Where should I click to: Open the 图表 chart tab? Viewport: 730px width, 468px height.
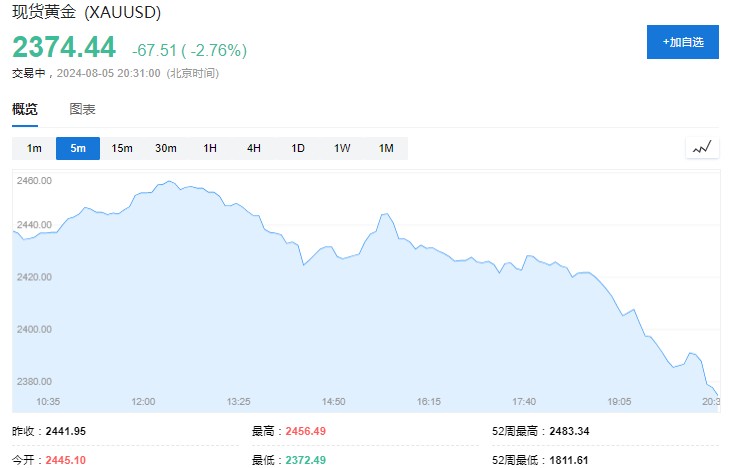83,109
